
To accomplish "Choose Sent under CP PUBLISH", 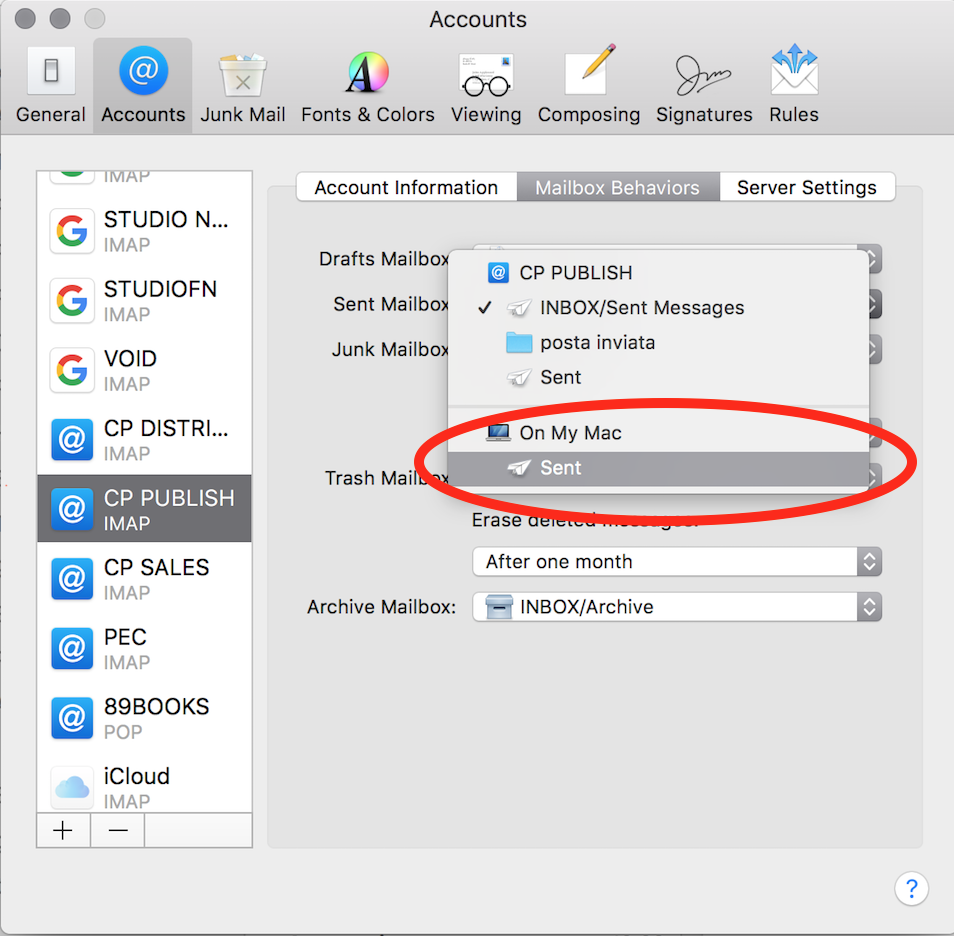I will click(x=658, y=377).
